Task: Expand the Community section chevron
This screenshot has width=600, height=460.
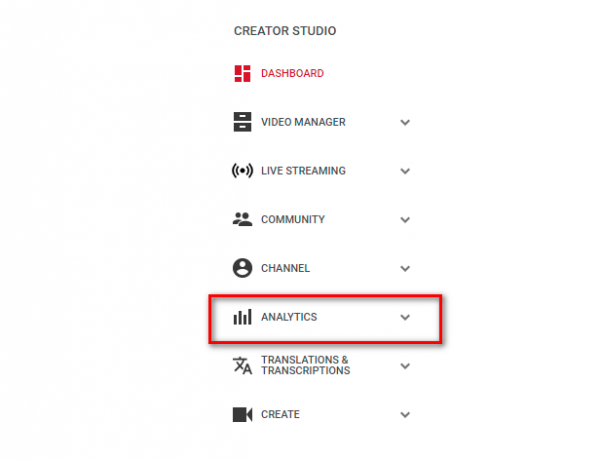Action: 405,220
